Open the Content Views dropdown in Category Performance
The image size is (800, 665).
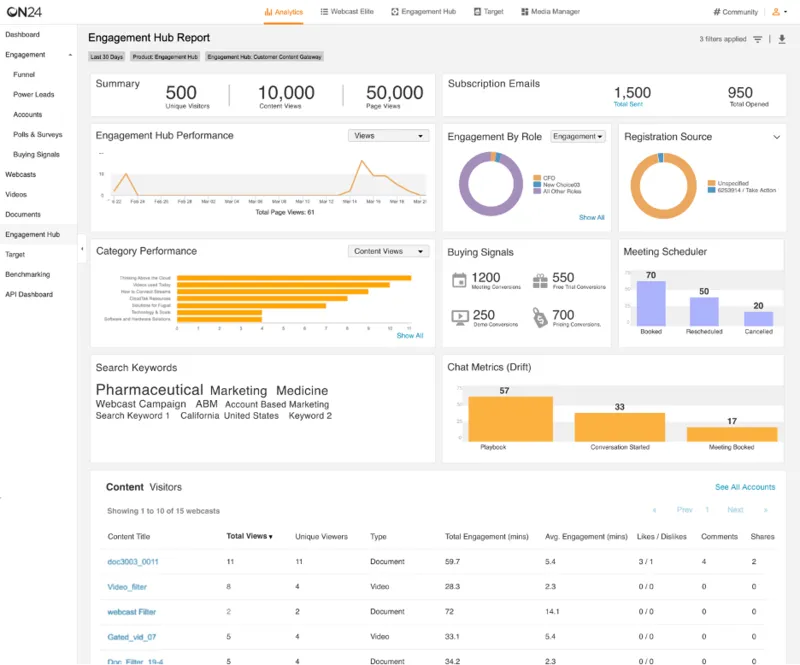(388, 252)
